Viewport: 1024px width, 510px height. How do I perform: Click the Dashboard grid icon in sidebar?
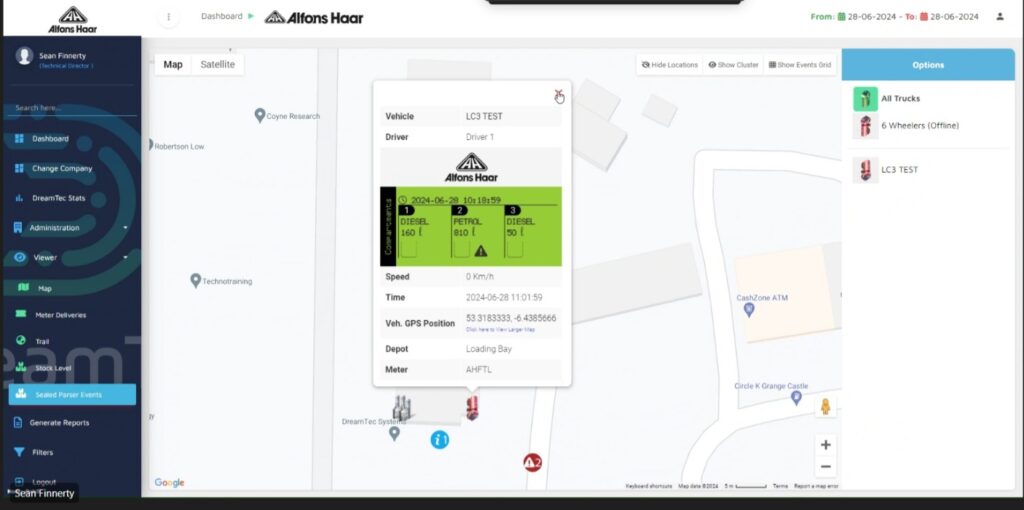click(19, 138)
